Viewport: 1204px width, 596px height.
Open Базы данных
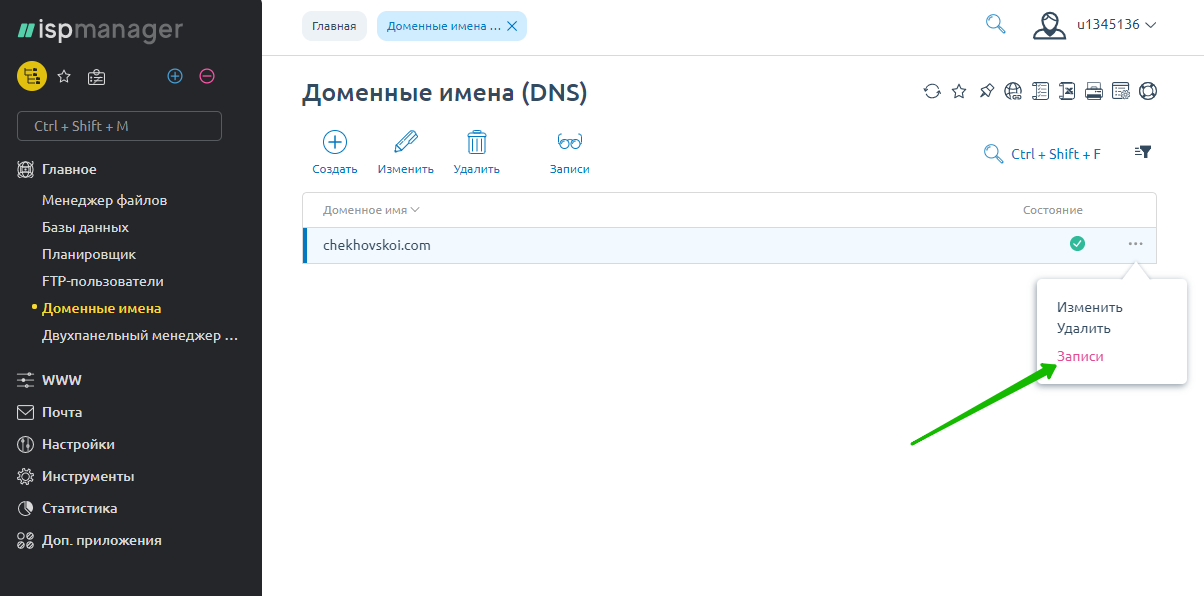tap(85, 227)
